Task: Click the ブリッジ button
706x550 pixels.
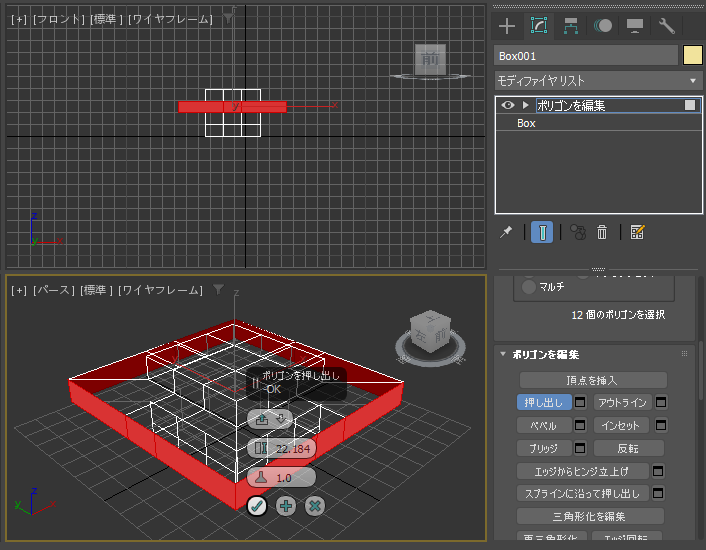Action: [544, 448]
